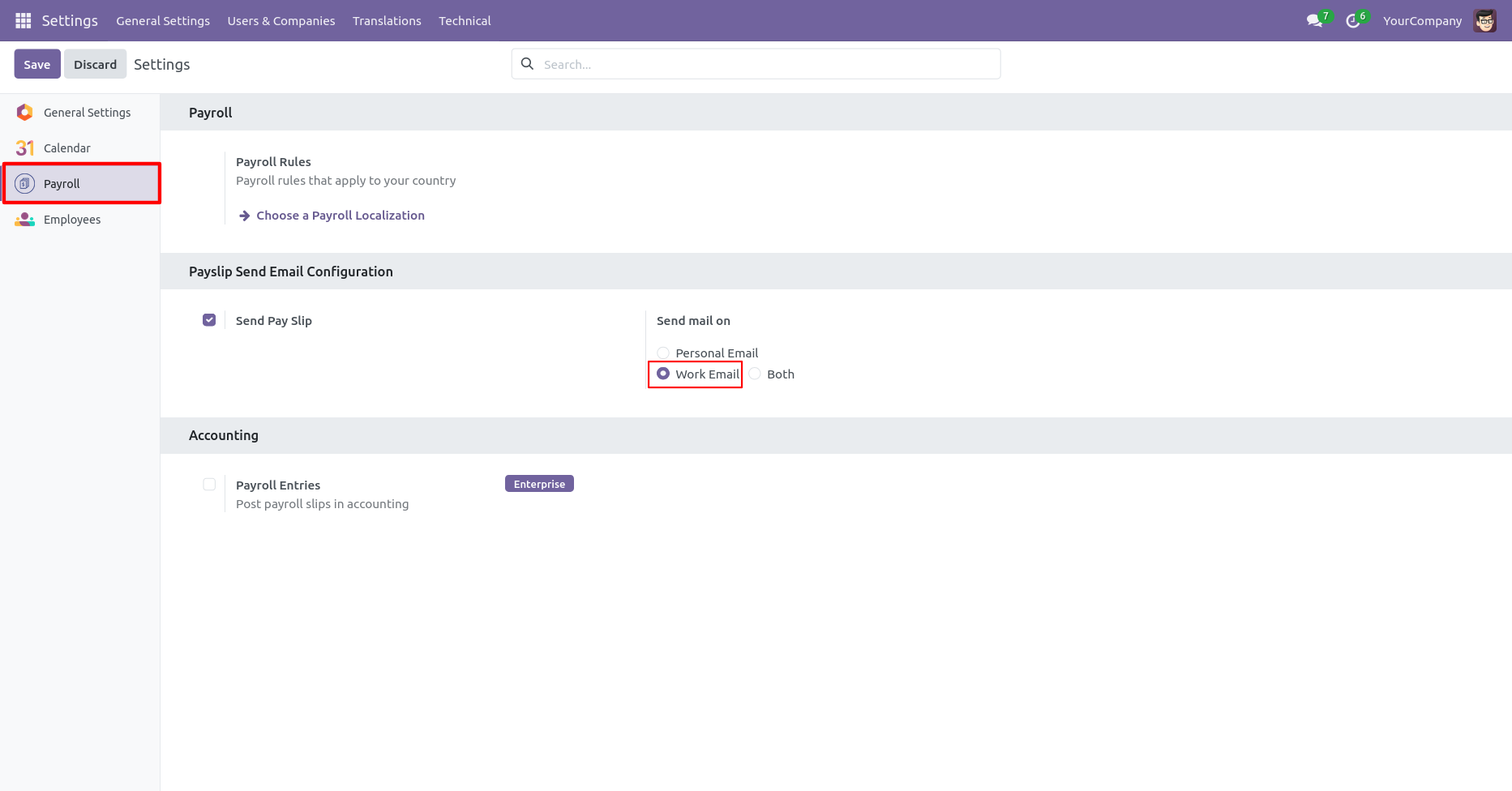Follow the Choose a Payroll Localization link
Image resolution: width=1512 pixels, height=791 pixels.
click(340, 216)
